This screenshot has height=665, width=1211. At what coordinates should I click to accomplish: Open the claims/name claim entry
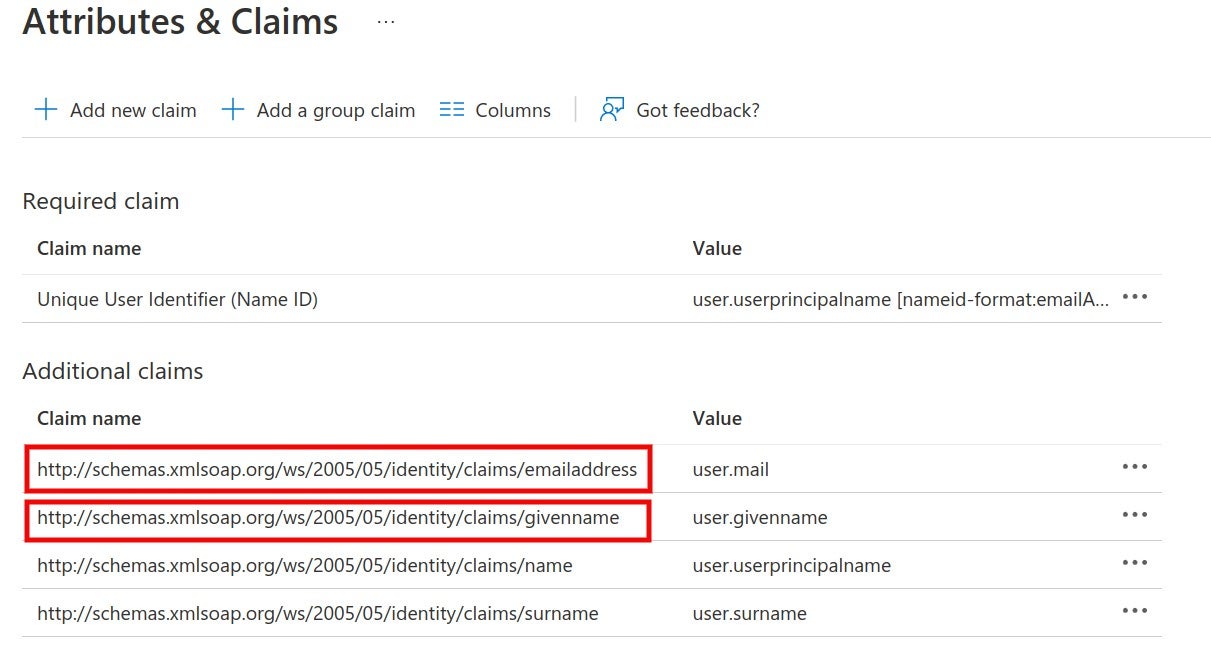pos(304,565)
